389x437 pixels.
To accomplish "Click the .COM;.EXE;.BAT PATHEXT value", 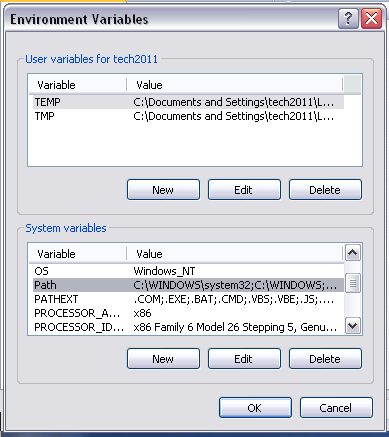I will pyautogui.click(x=233, y=299).
